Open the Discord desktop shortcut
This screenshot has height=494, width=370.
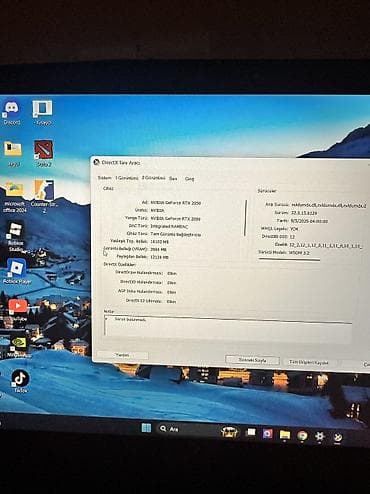pos(12,112)
